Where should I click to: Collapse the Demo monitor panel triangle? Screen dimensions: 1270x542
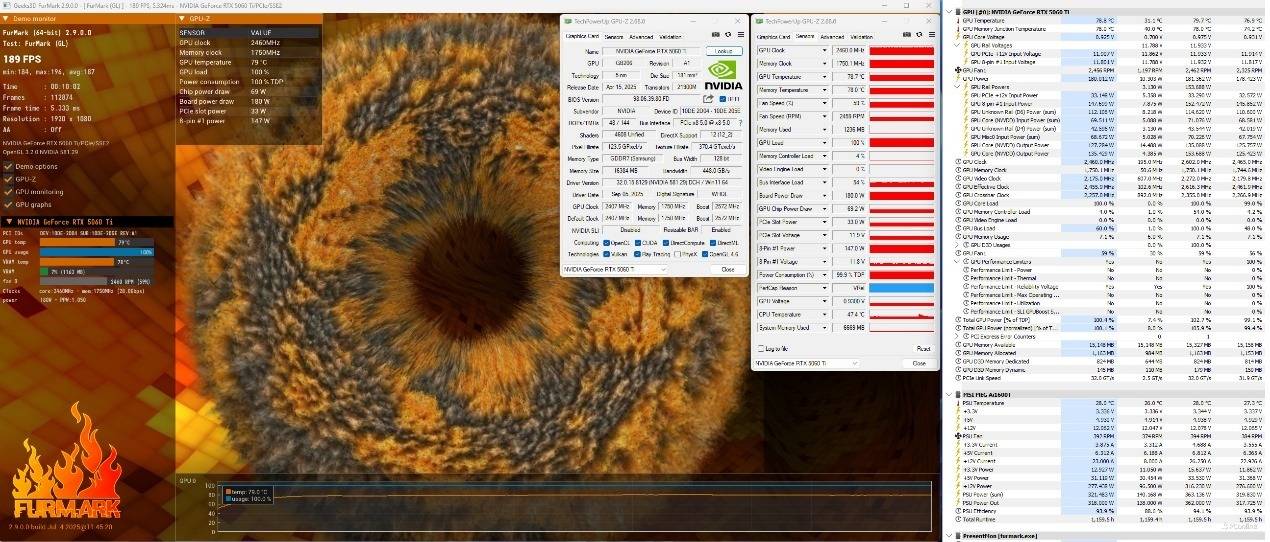pos(5,19)
